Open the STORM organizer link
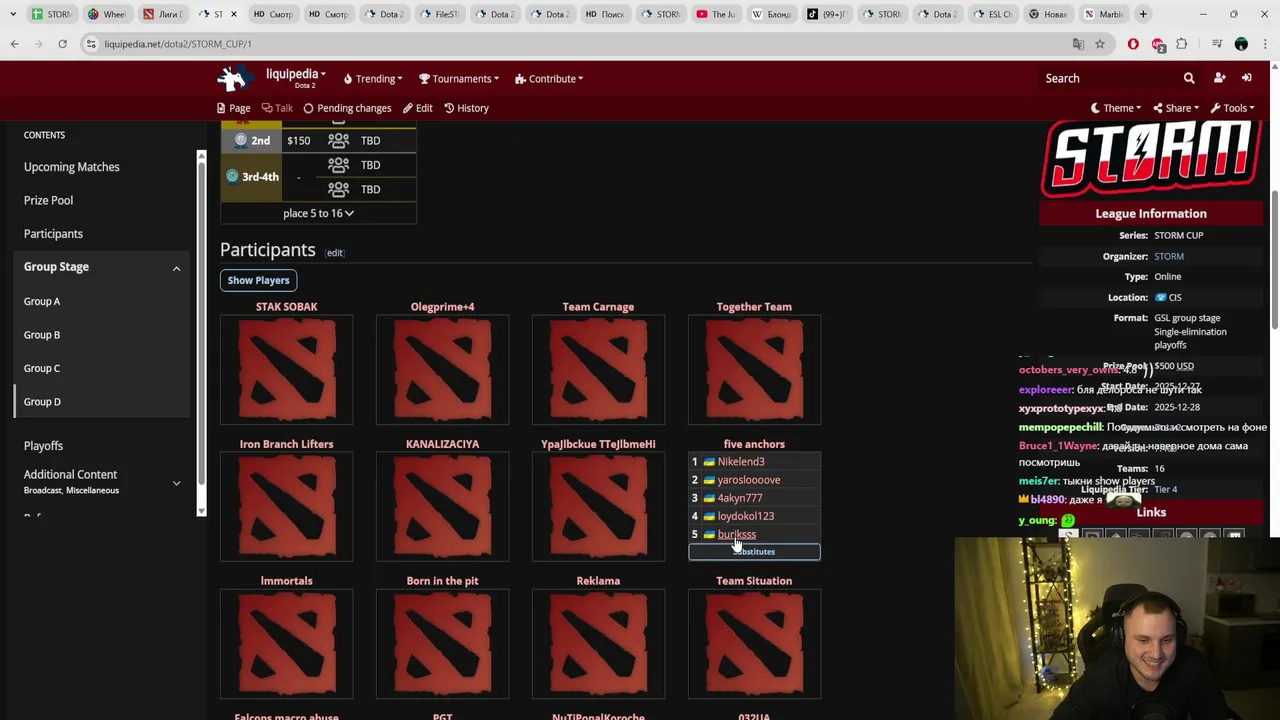 pyautogui.click(x=1168, y=256)
